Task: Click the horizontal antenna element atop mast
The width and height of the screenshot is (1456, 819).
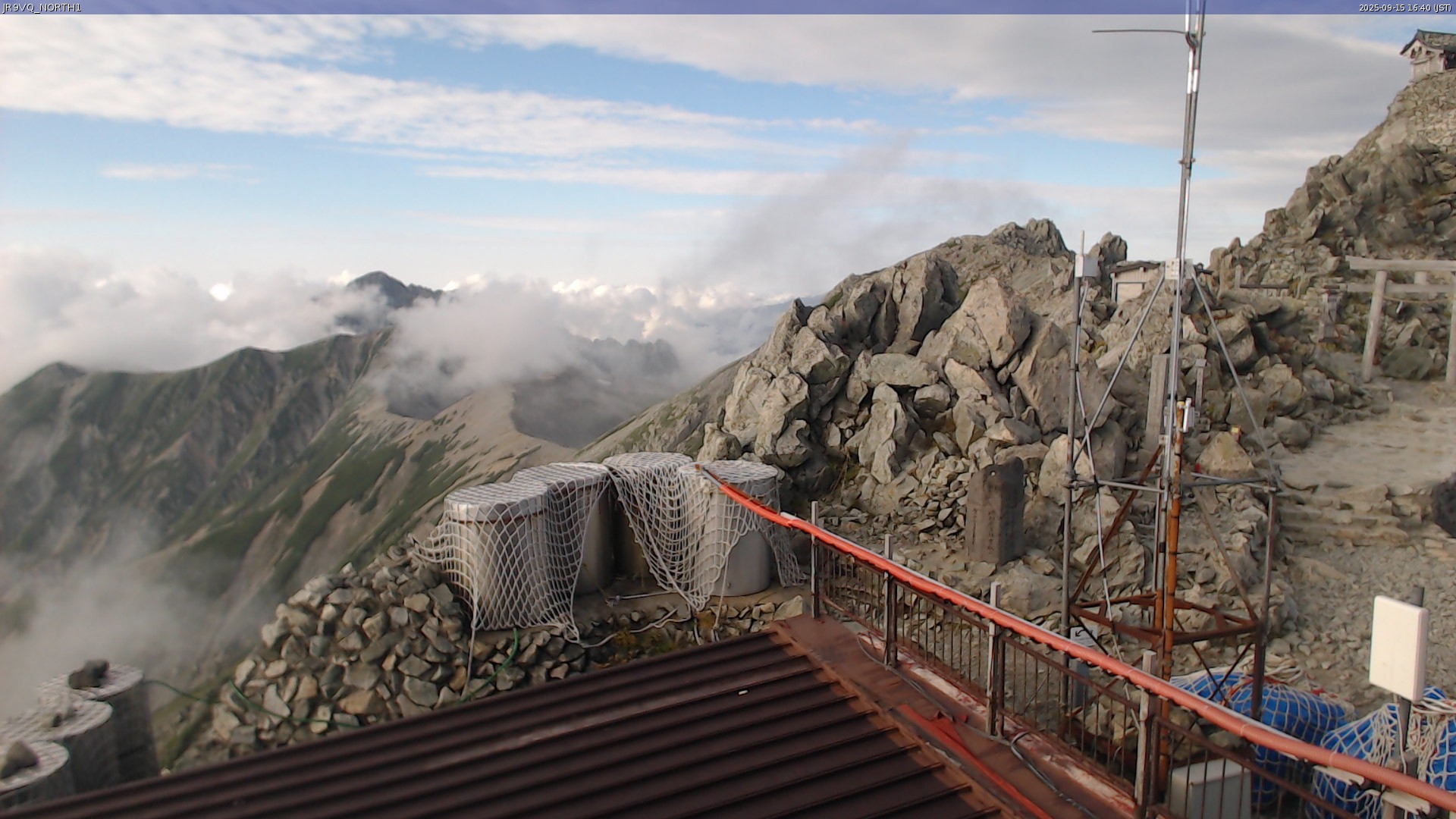Action: 1137,32
